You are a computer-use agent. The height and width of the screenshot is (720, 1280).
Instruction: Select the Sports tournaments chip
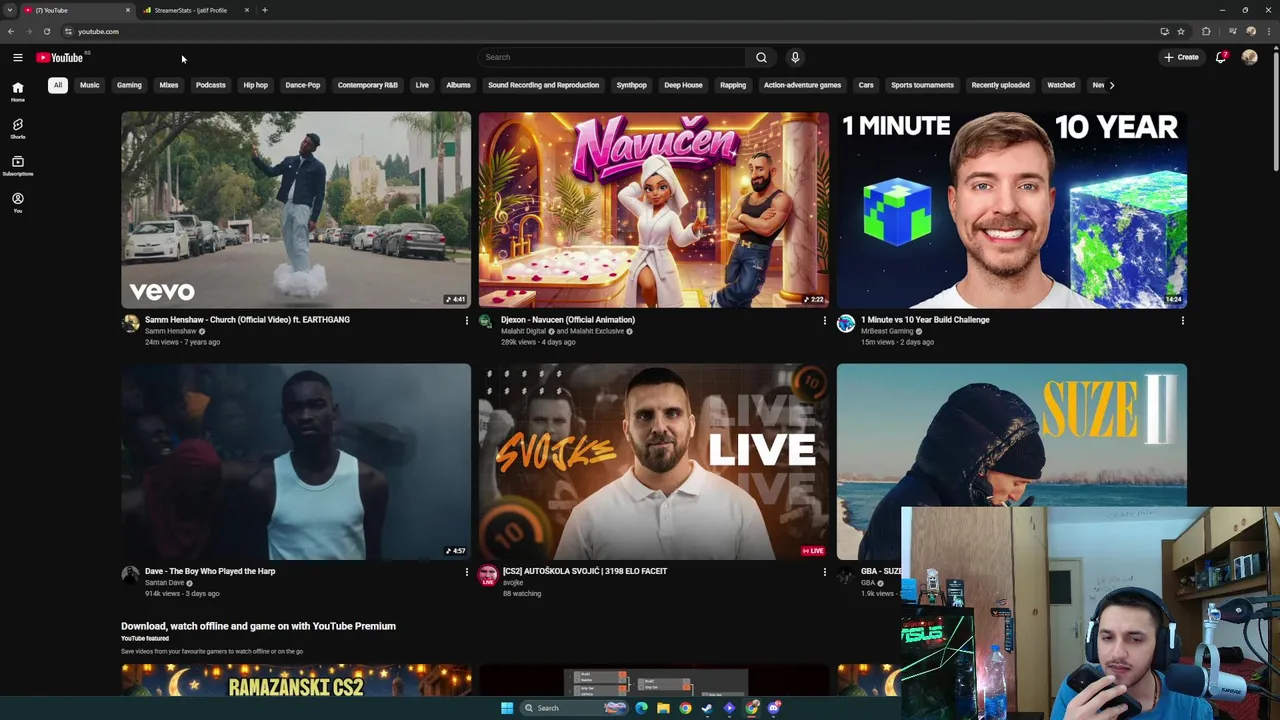(x=922, y=85)
